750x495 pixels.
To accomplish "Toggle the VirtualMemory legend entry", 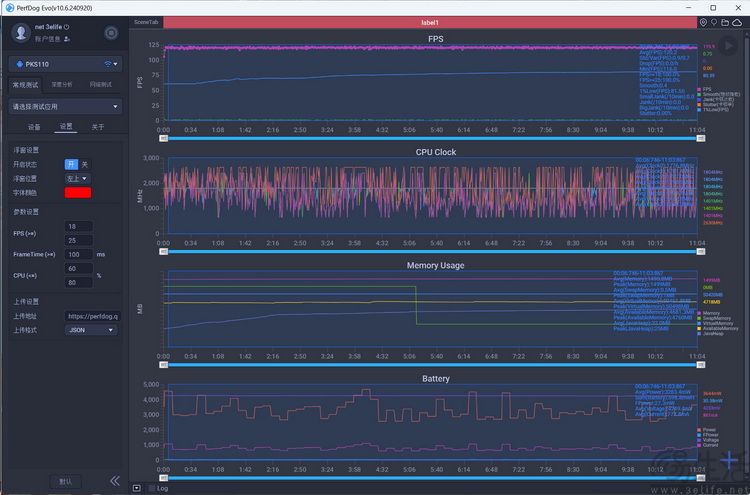I will pos(716,323).
